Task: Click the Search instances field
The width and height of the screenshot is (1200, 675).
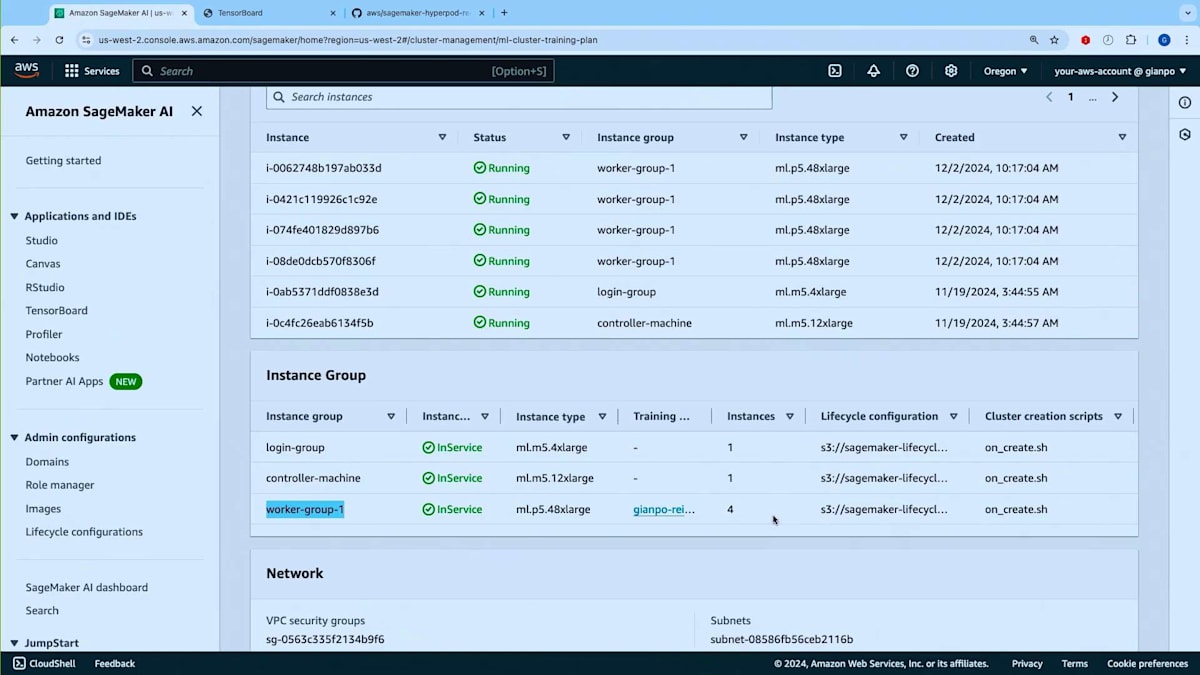Action: coord(519,97)
